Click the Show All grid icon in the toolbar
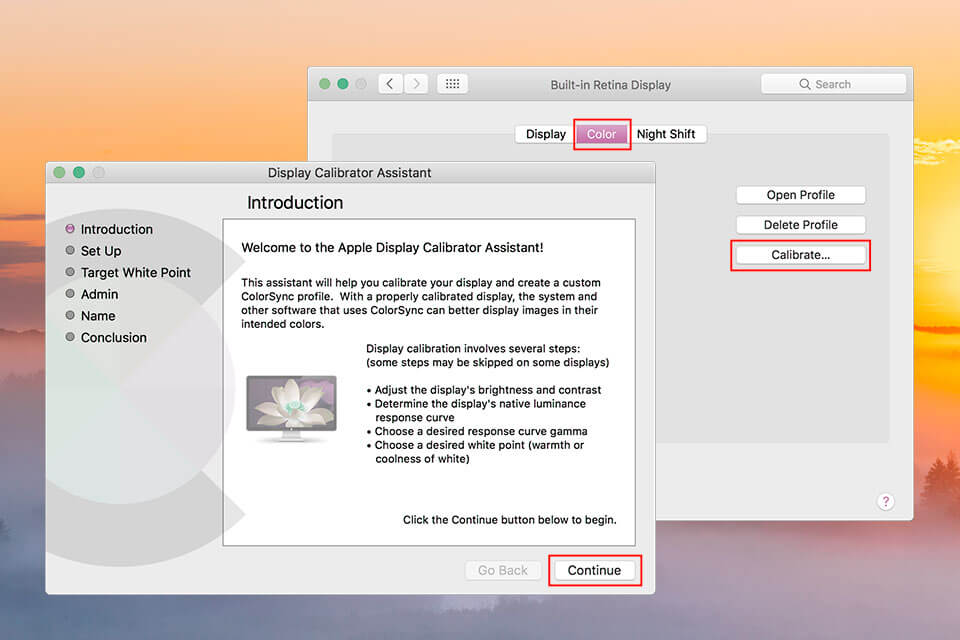The width and height of the screenshot is (960, 640). (452, 83)
